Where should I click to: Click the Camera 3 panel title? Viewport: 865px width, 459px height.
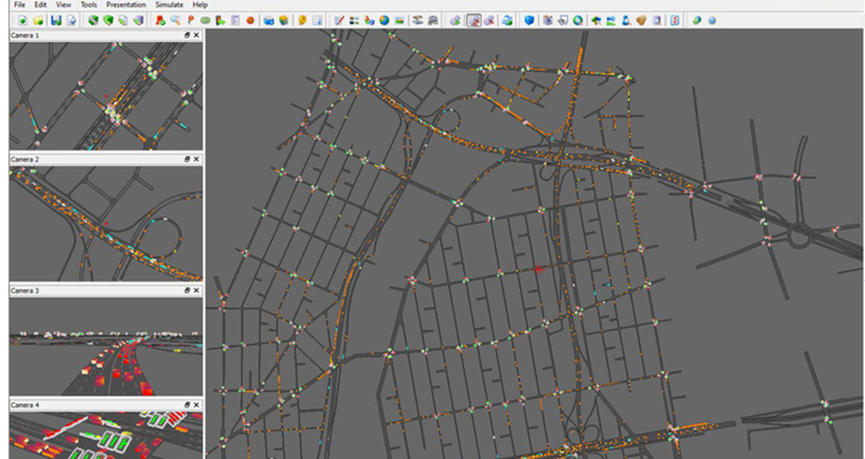pyautogui.click(x=25, y=290)
